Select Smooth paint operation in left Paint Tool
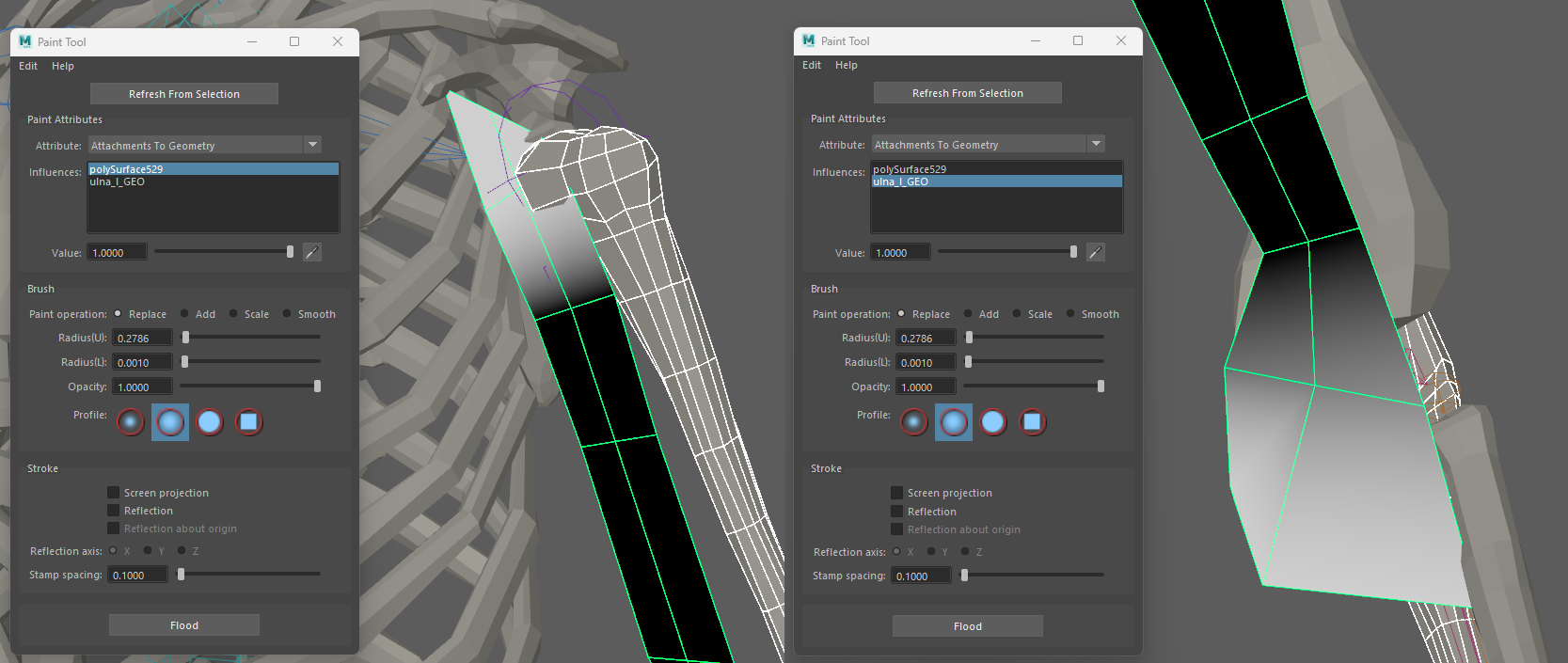The height and width of the screenshot is (663, 1568). pos(288,314)
